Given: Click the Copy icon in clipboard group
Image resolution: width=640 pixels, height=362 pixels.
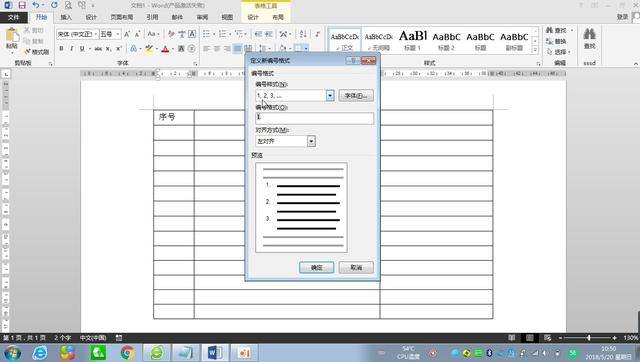Looking at the screenshot, I should pyautogui.click(x=27, y=41).
